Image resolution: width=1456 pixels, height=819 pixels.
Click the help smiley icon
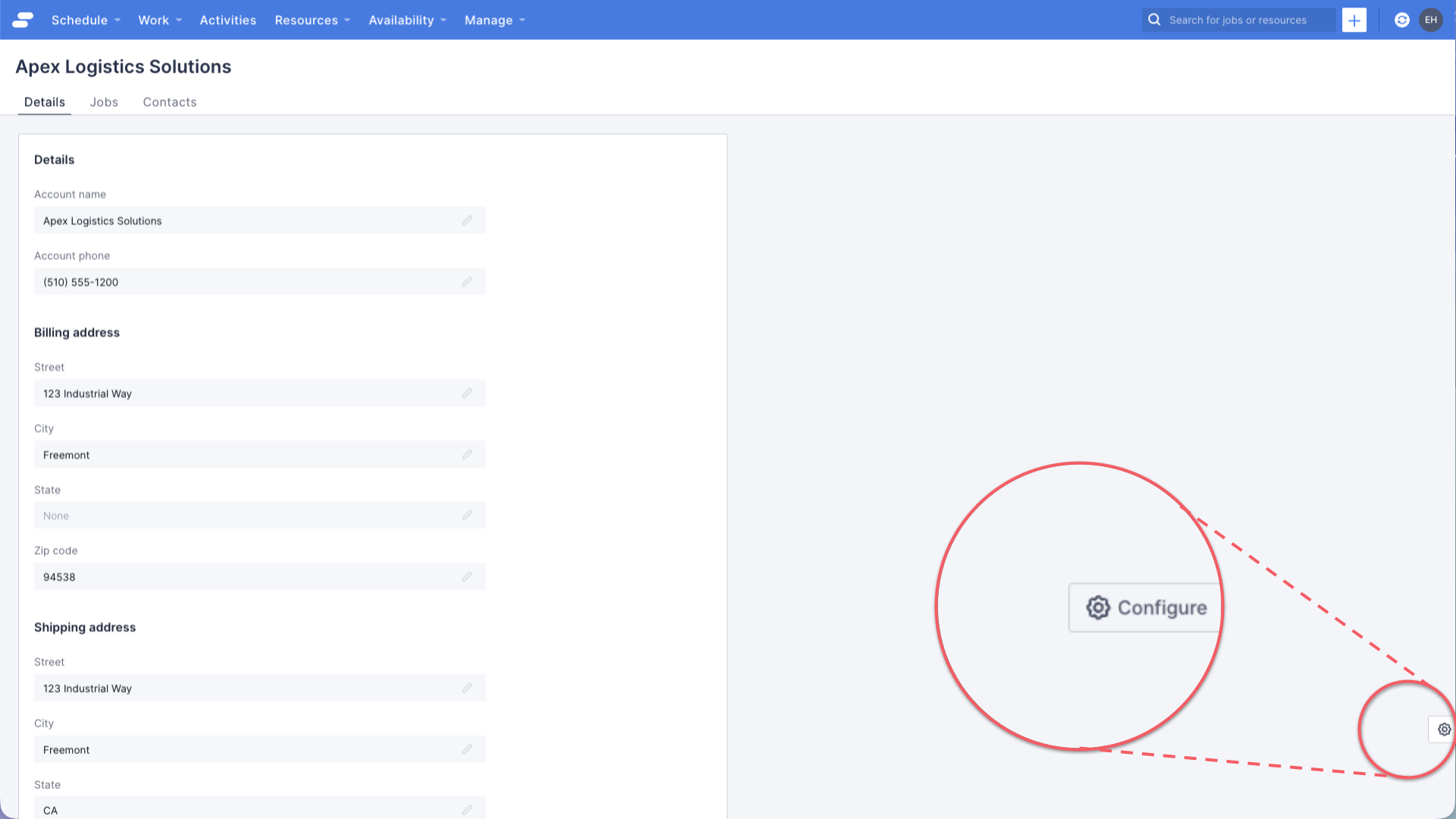pos(1401,20)
